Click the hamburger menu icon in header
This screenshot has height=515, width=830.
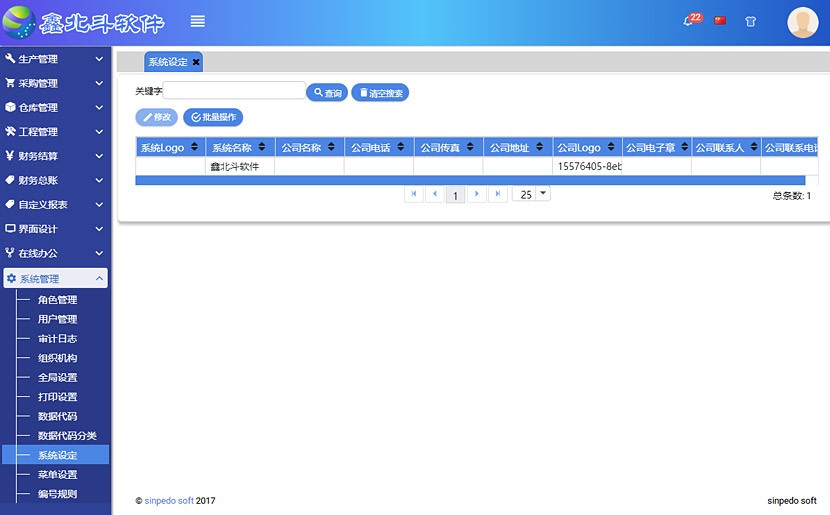[x=198, y=21]
